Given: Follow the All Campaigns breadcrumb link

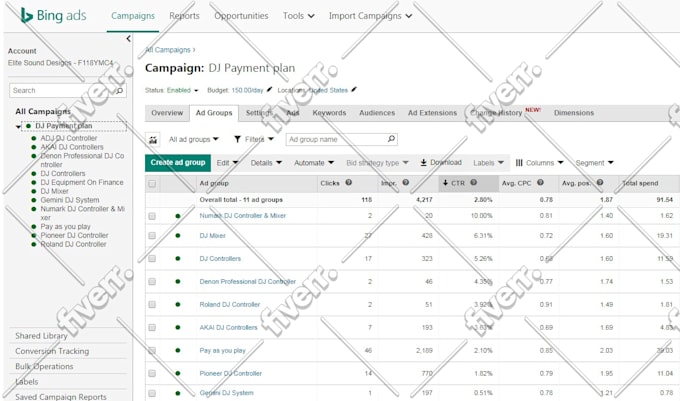Looking at the screenshot, I should pos(168,50).
